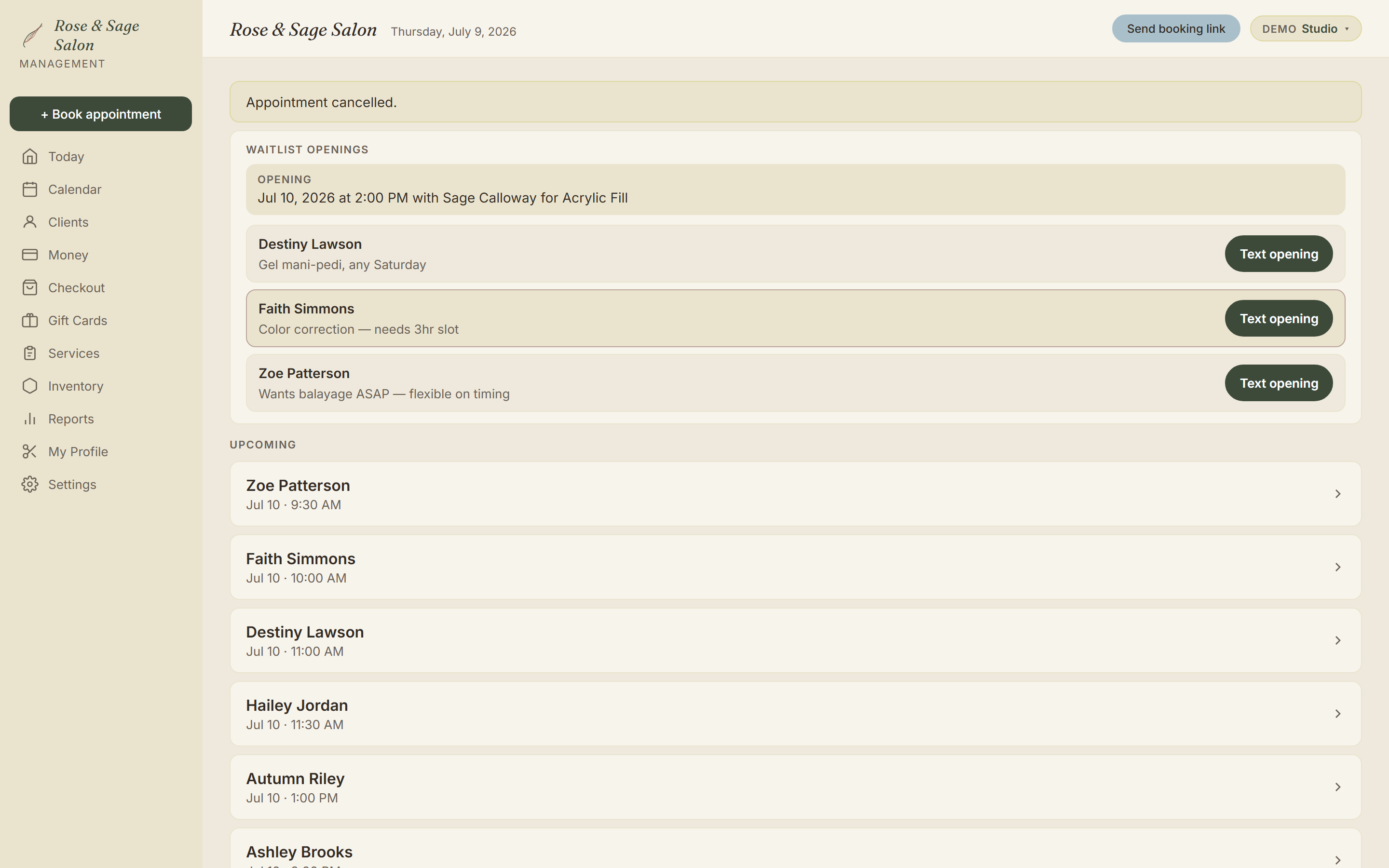Open the Zoe Patterson upcoming appointment
Image resolution: width=1389 pixels, height=868 pixels.
point(795,494)
